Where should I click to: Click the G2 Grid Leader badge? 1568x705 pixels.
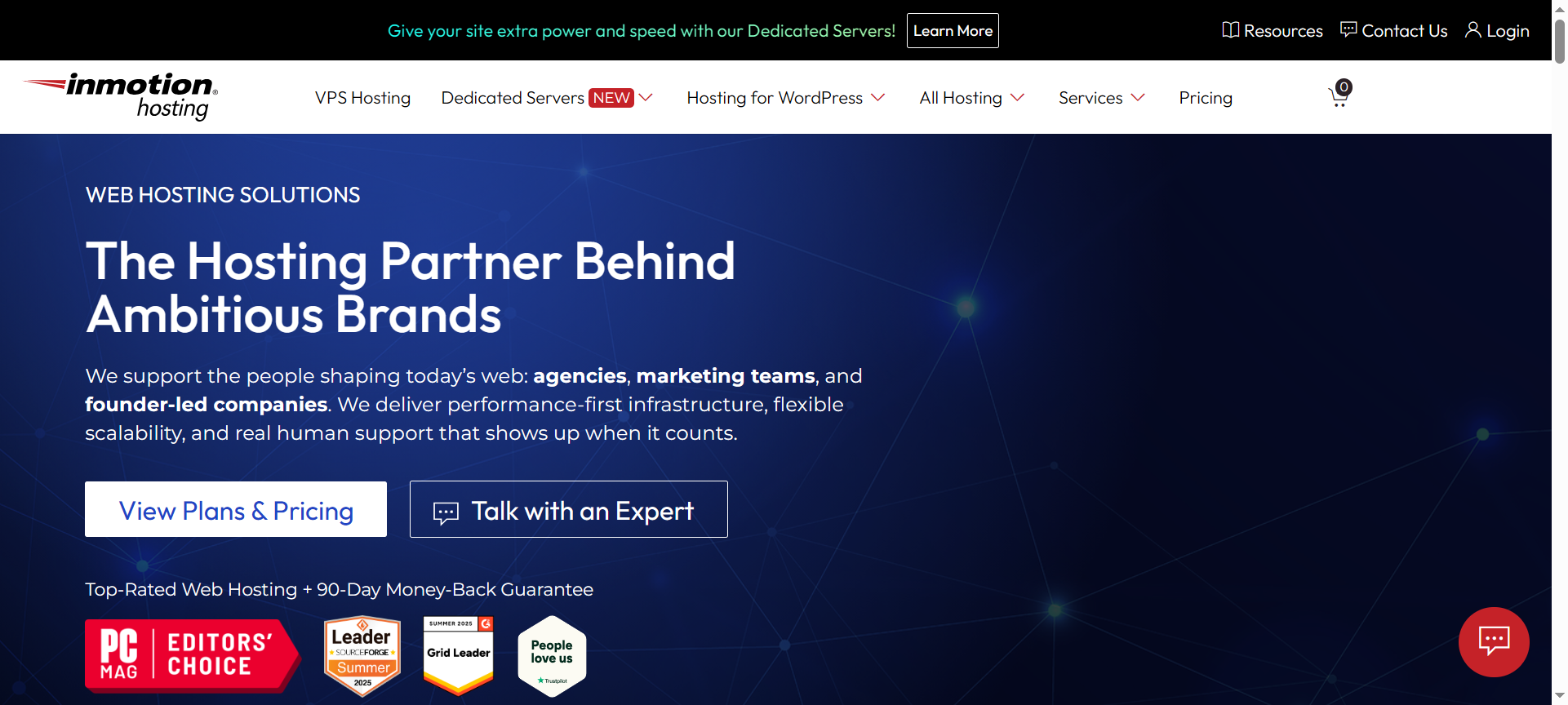pos(458,655)
